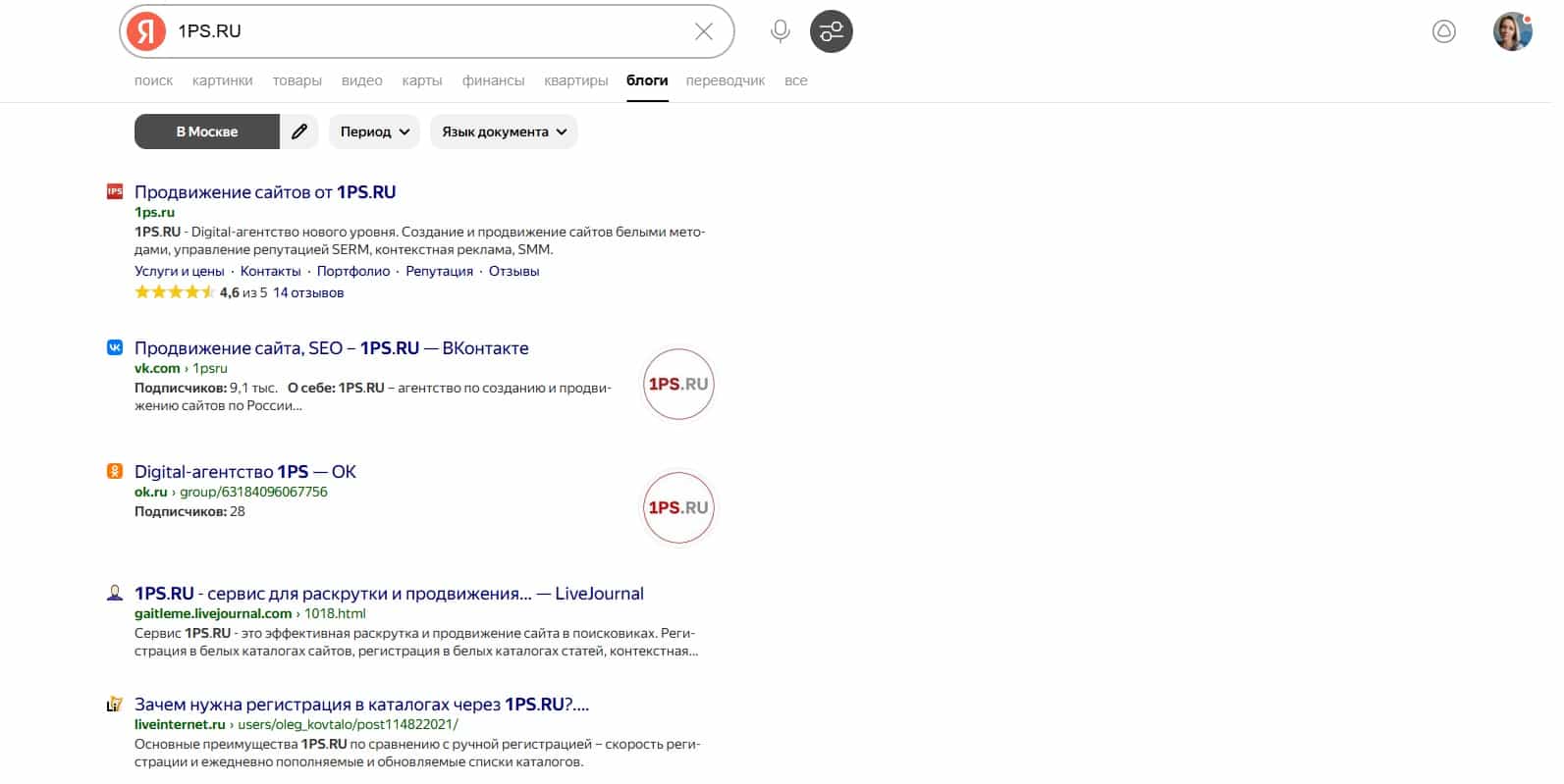Click the OK favicon next to the Digital-агентство result
This screenshot has height=784, width=1564.
click(115, 471)
